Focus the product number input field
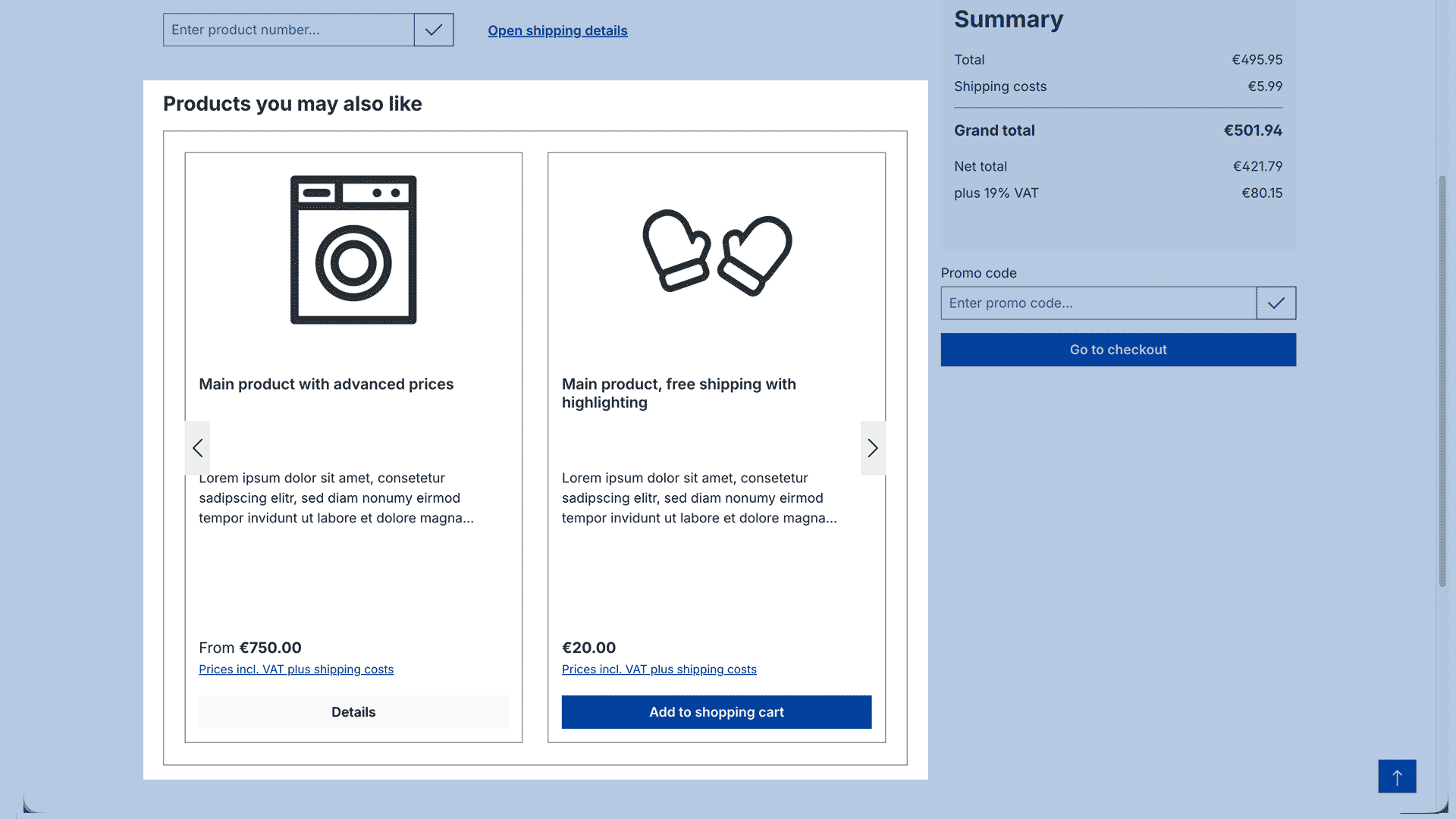1456x819 pixels. (288, 30)
